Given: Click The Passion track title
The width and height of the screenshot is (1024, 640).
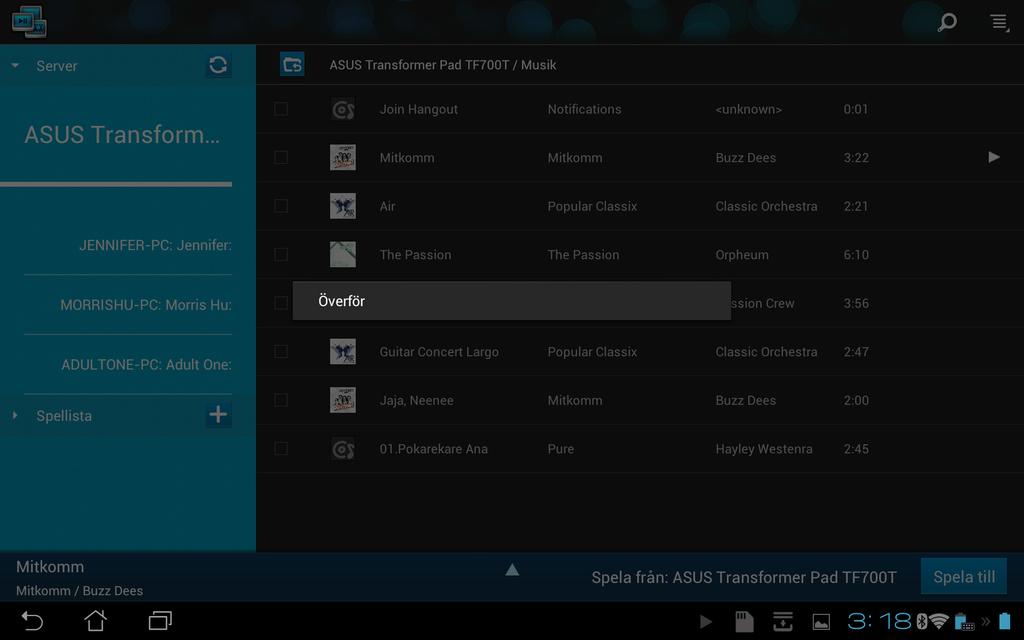Looking at the screenshot, I should point(415,255).
